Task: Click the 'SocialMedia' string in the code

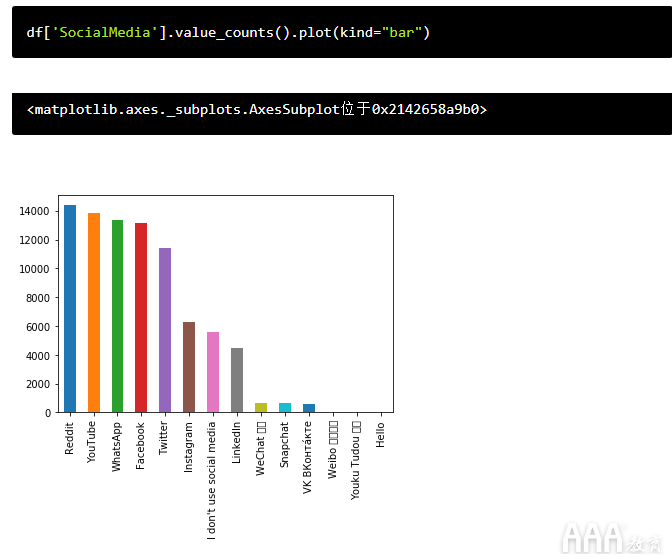Action: 105,33
